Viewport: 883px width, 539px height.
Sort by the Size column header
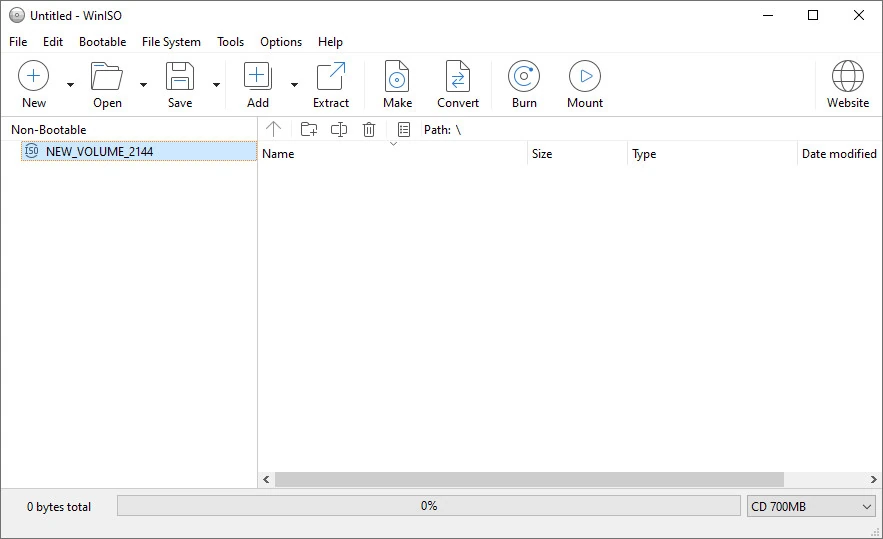[x=577, y=154]
